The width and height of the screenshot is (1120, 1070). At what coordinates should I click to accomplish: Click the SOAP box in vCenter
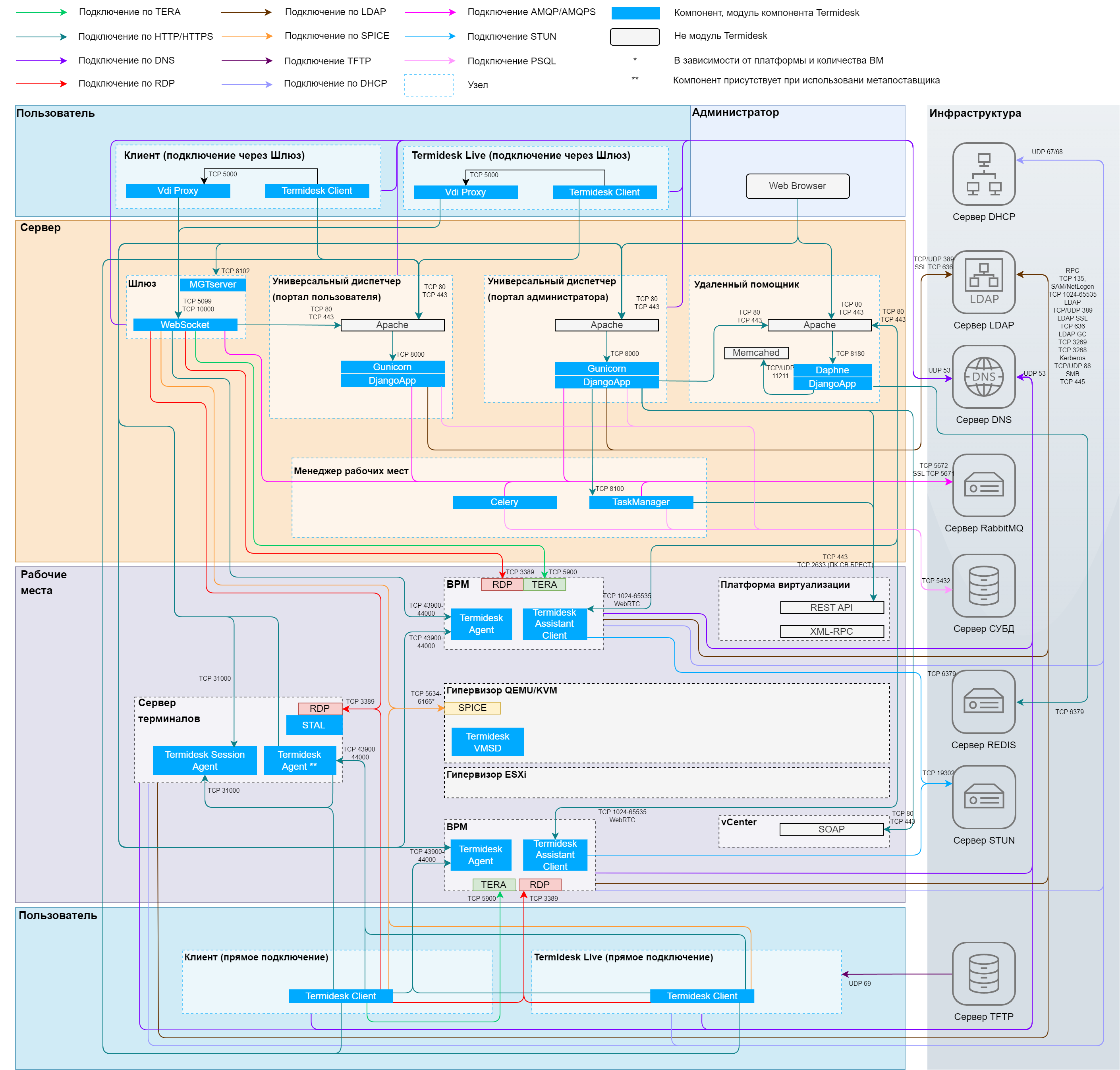coord(831,829)
